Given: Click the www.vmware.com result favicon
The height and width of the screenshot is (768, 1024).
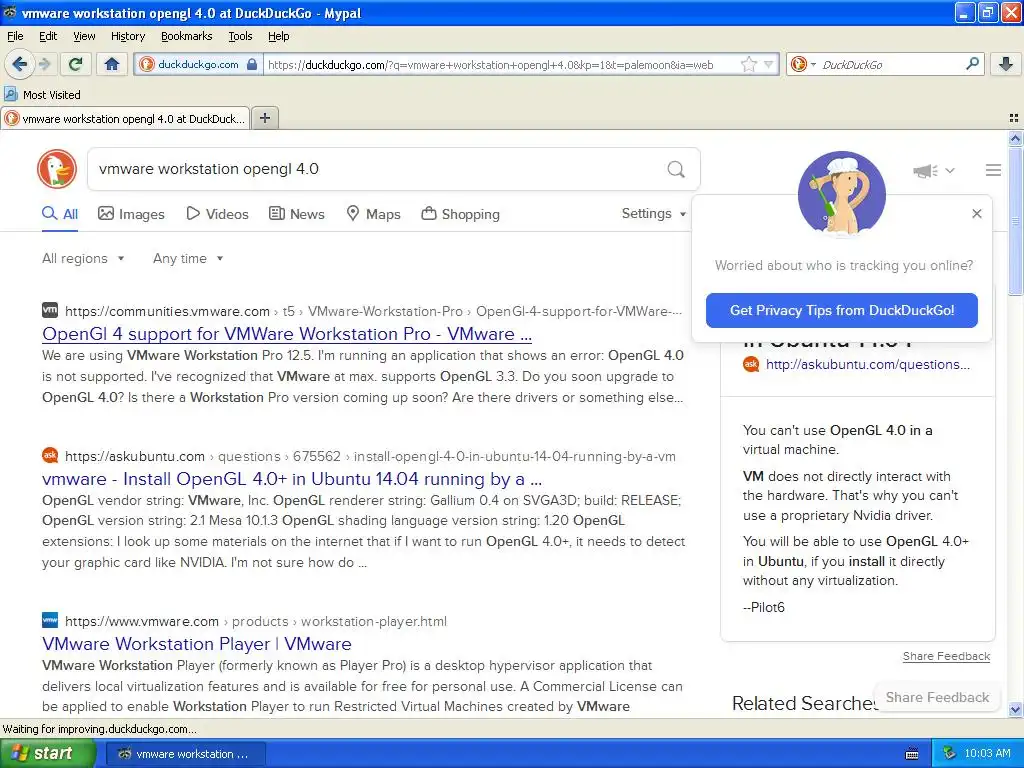Looking at the screenshot, I should coord(50,620).
